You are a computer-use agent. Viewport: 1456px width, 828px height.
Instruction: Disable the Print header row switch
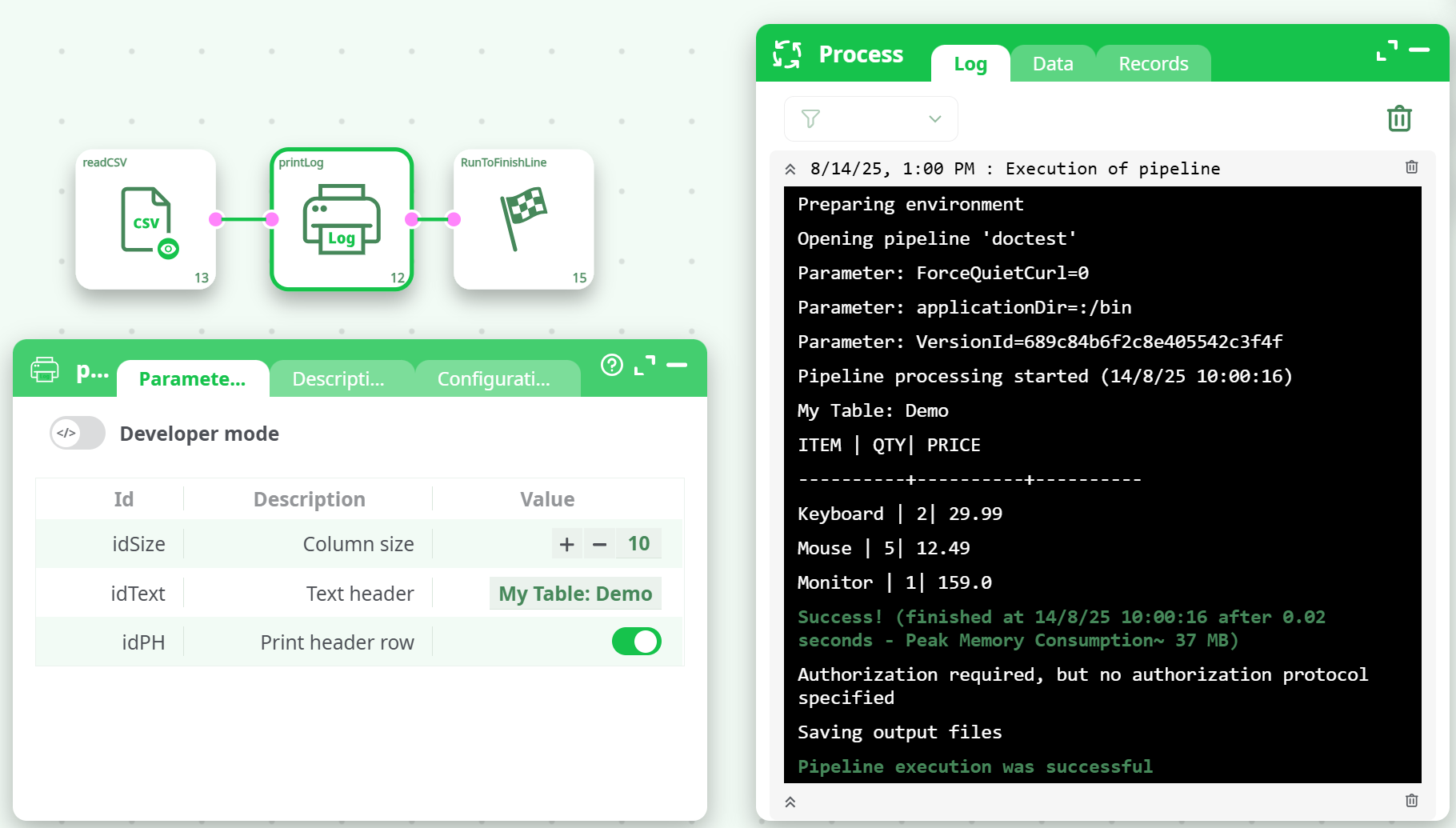[x=636, y=642]
